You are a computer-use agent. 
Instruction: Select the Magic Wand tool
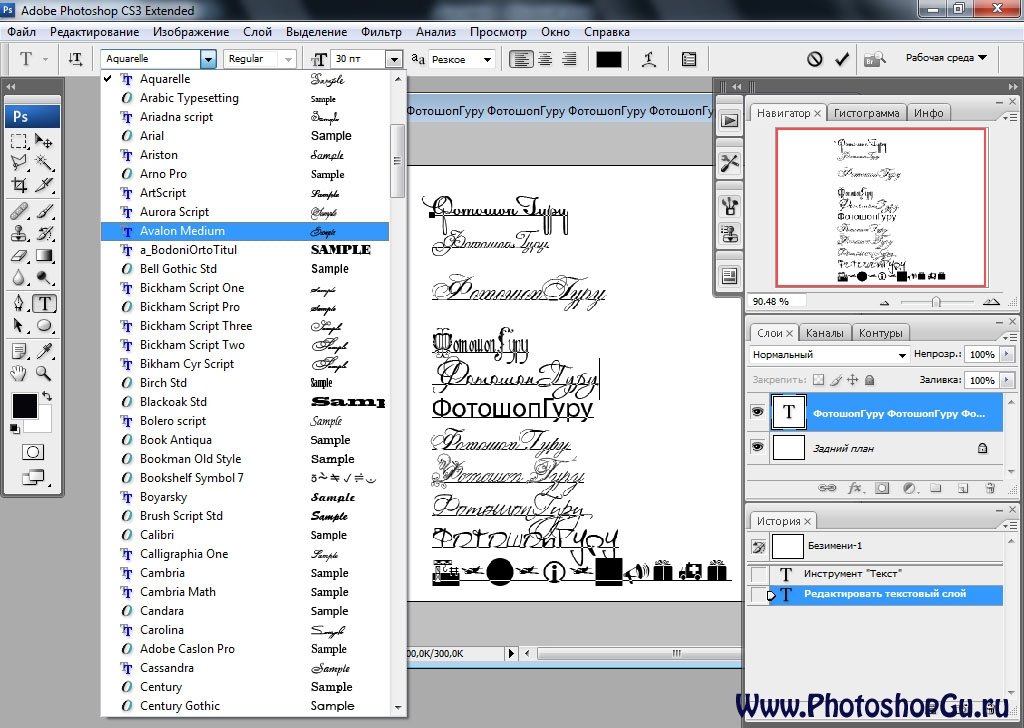(x=44, y=163)
